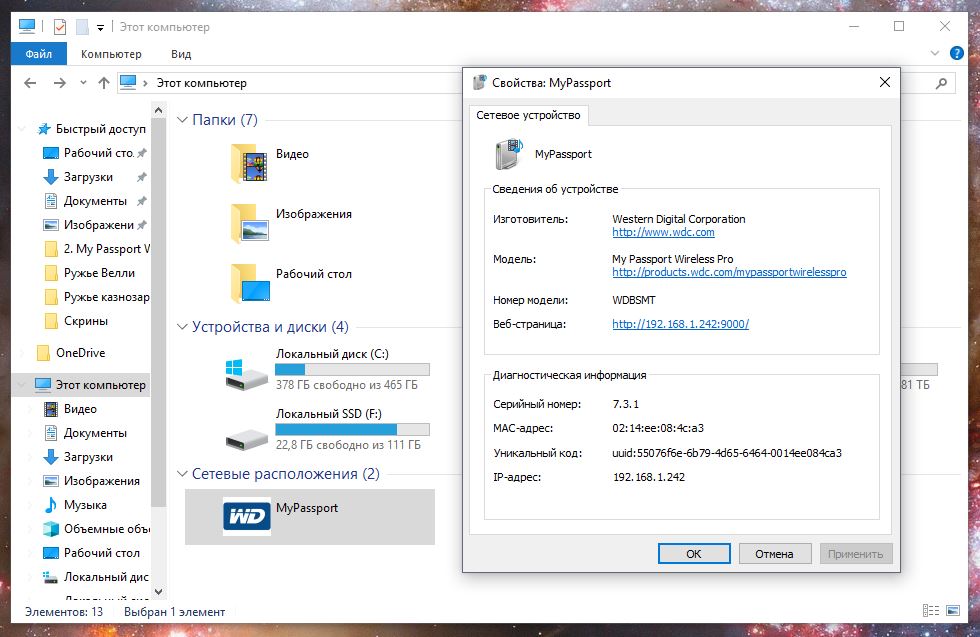Open recent locations dropdown arrow

pyautogui.click(x=83, y=83)
